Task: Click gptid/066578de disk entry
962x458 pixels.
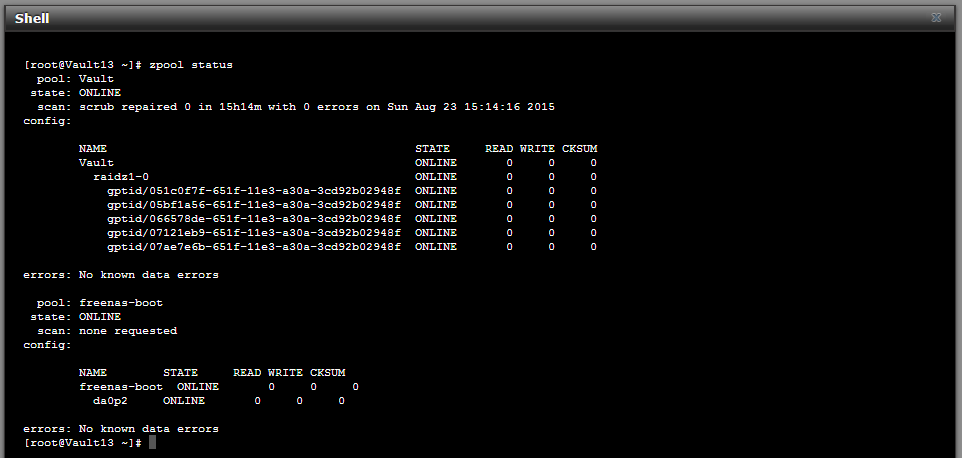Action: click(254, 219)
